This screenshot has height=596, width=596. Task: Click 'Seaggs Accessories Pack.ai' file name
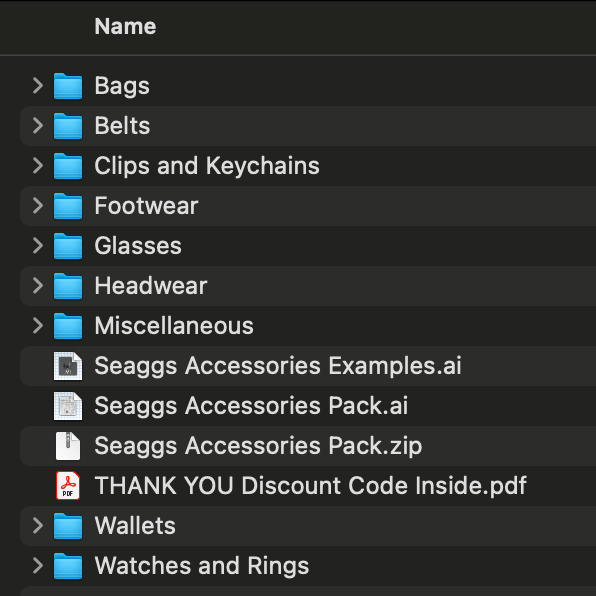[x=251, y=407]
